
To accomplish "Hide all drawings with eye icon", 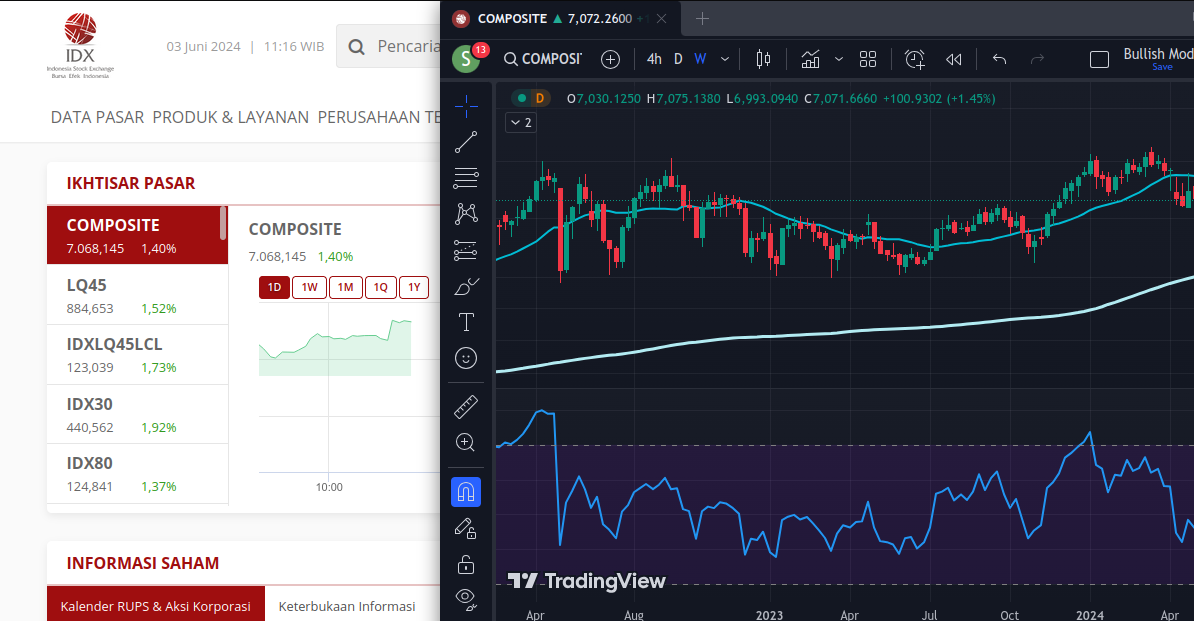I will click(466, 600).
